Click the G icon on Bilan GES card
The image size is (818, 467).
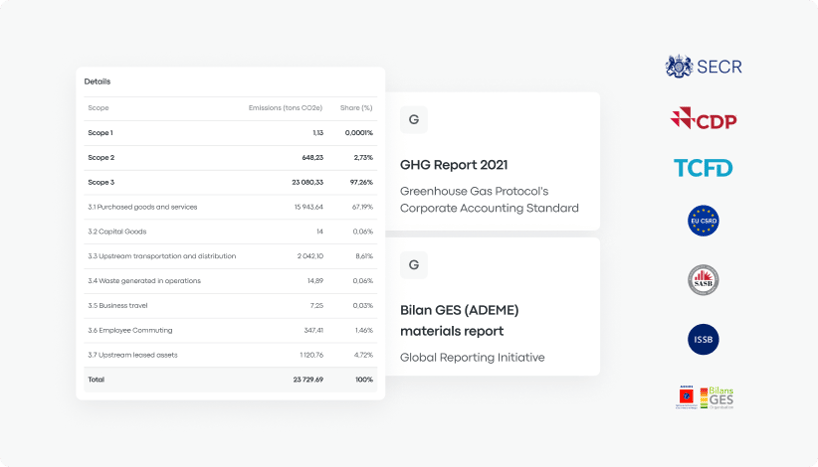point(414,265)
